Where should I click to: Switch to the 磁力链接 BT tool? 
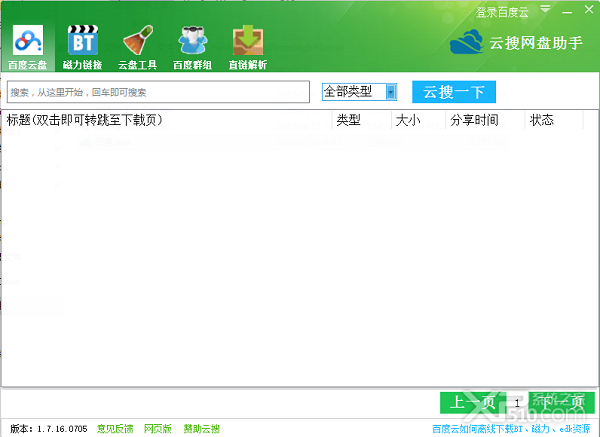tap(83, 47)
